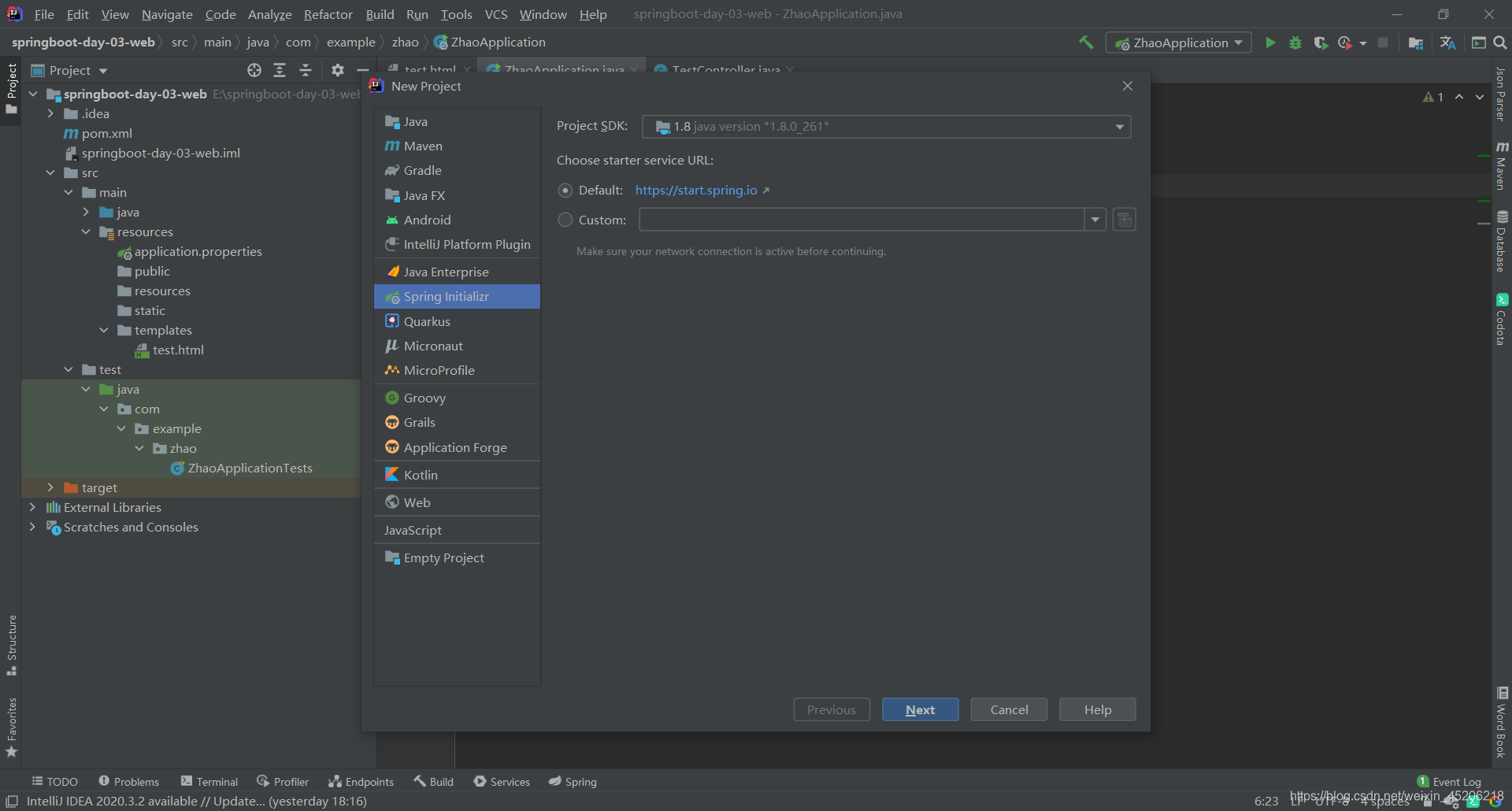
Task: Select Micronaut project type
Action: point(457,346)
